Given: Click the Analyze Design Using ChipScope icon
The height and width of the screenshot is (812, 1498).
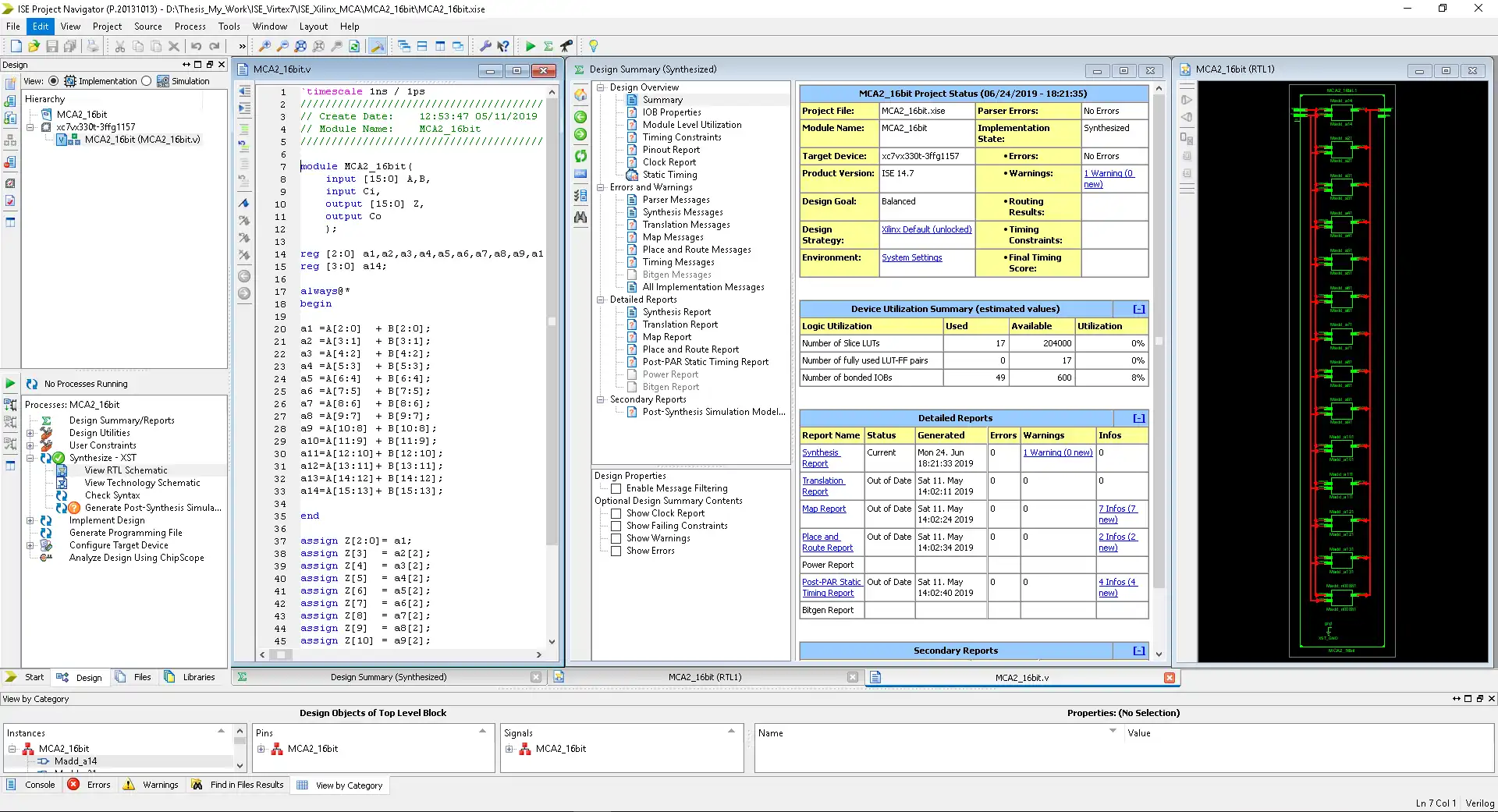Looking at the screenshot, I should click(x=46, y=558).
